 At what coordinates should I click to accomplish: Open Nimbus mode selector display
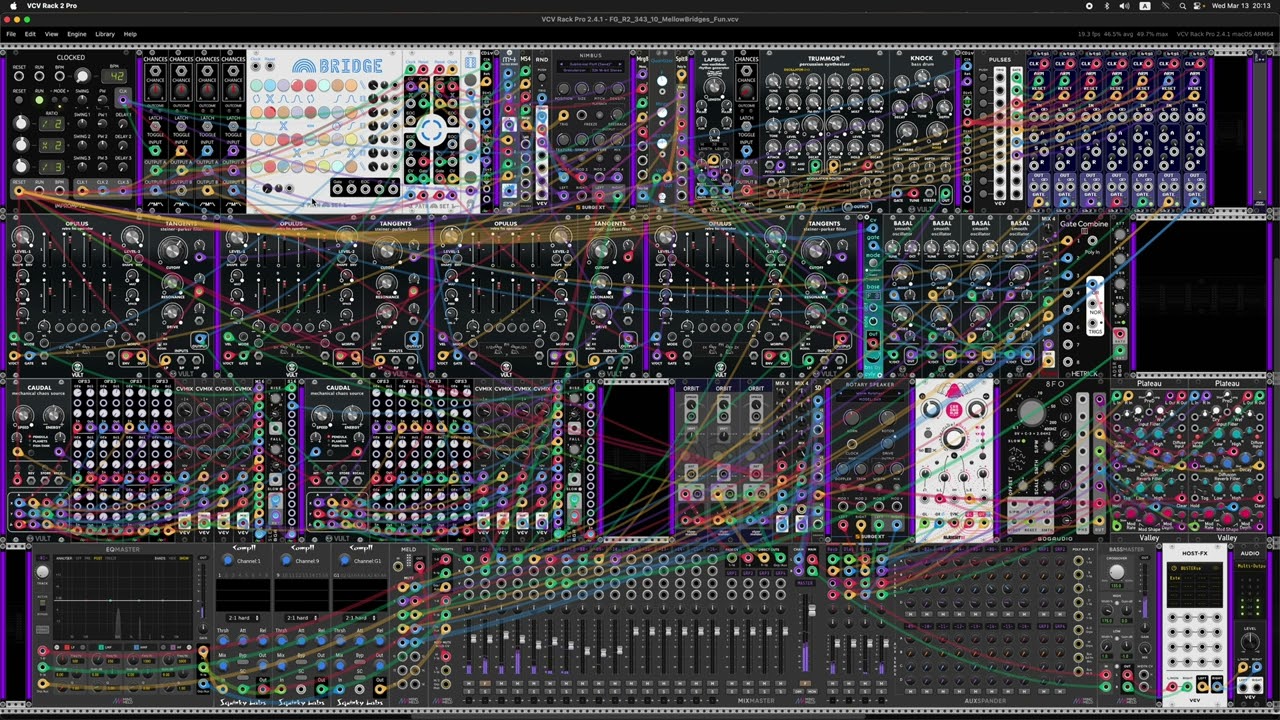click(x=590, y=67)
